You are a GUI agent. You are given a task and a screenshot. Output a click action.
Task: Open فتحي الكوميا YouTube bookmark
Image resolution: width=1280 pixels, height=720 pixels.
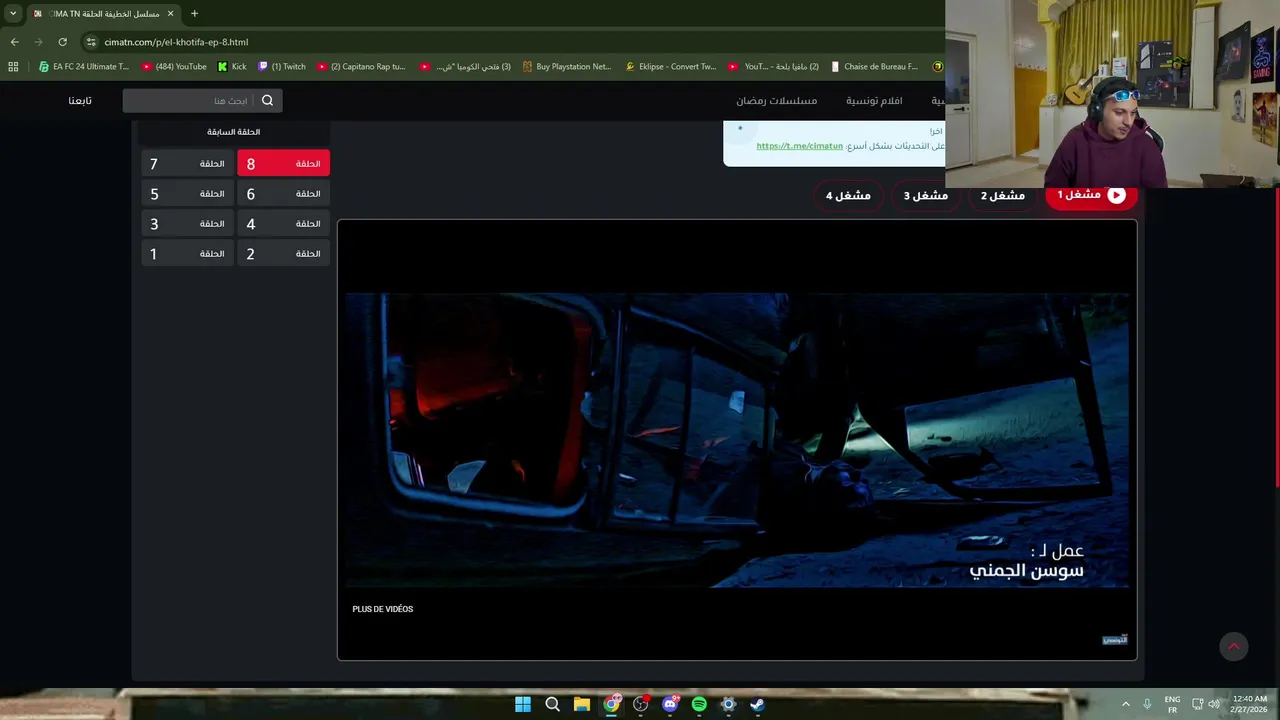tap(465, 67)
